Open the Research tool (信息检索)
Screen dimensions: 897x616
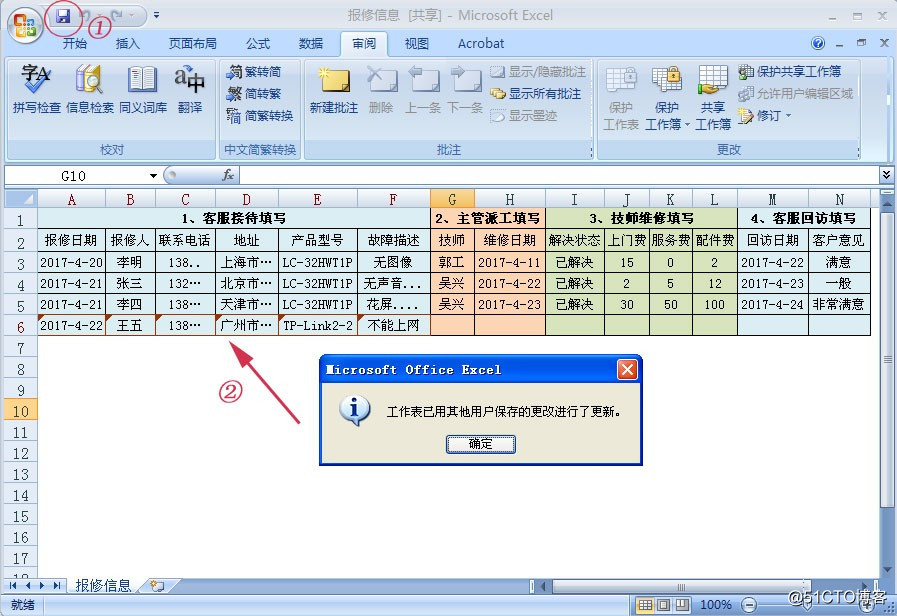point(90,89)
